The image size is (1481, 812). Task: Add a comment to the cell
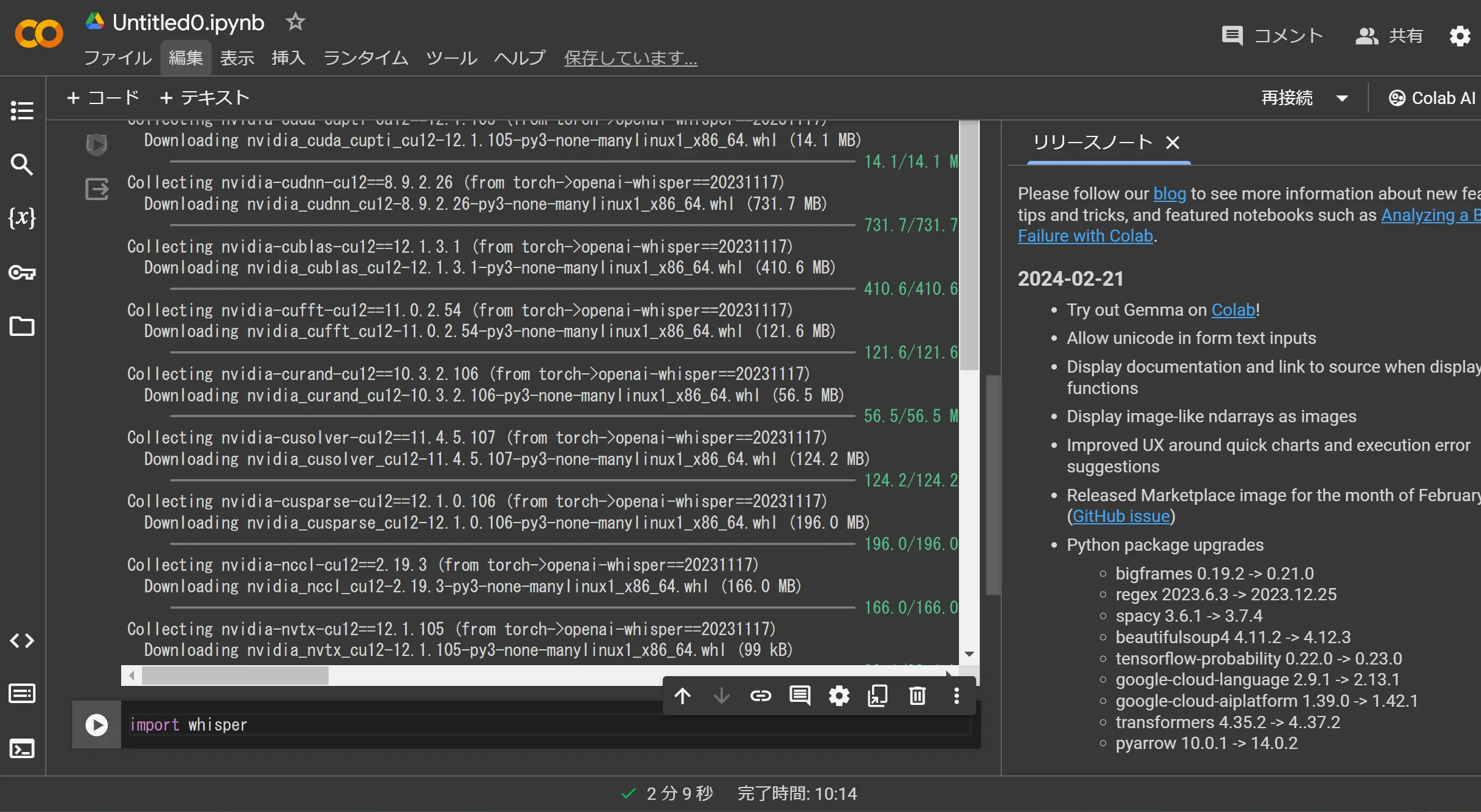[x=799, y=696]
